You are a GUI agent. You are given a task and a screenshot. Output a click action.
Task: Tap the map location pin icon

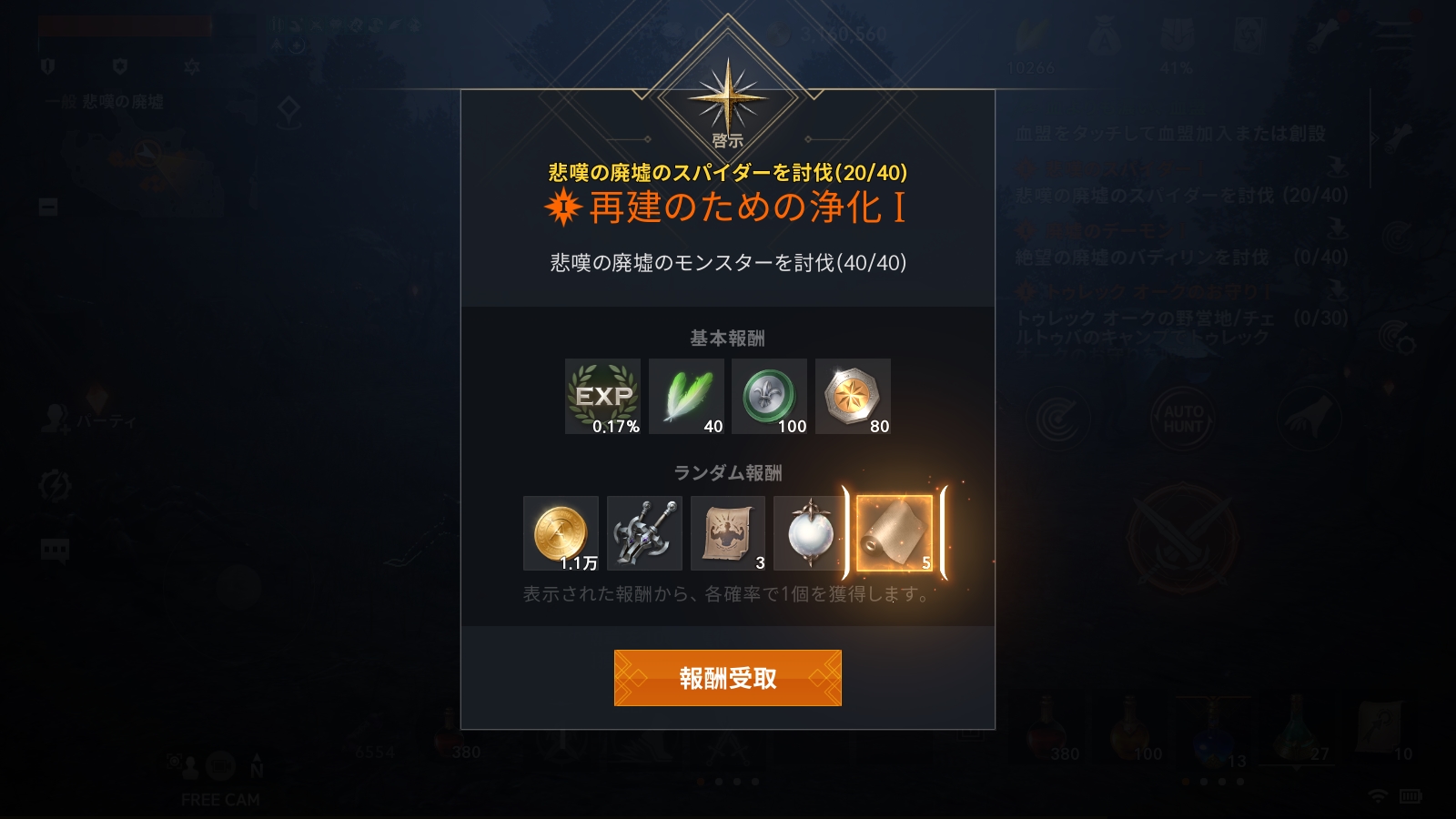point(288,113)
